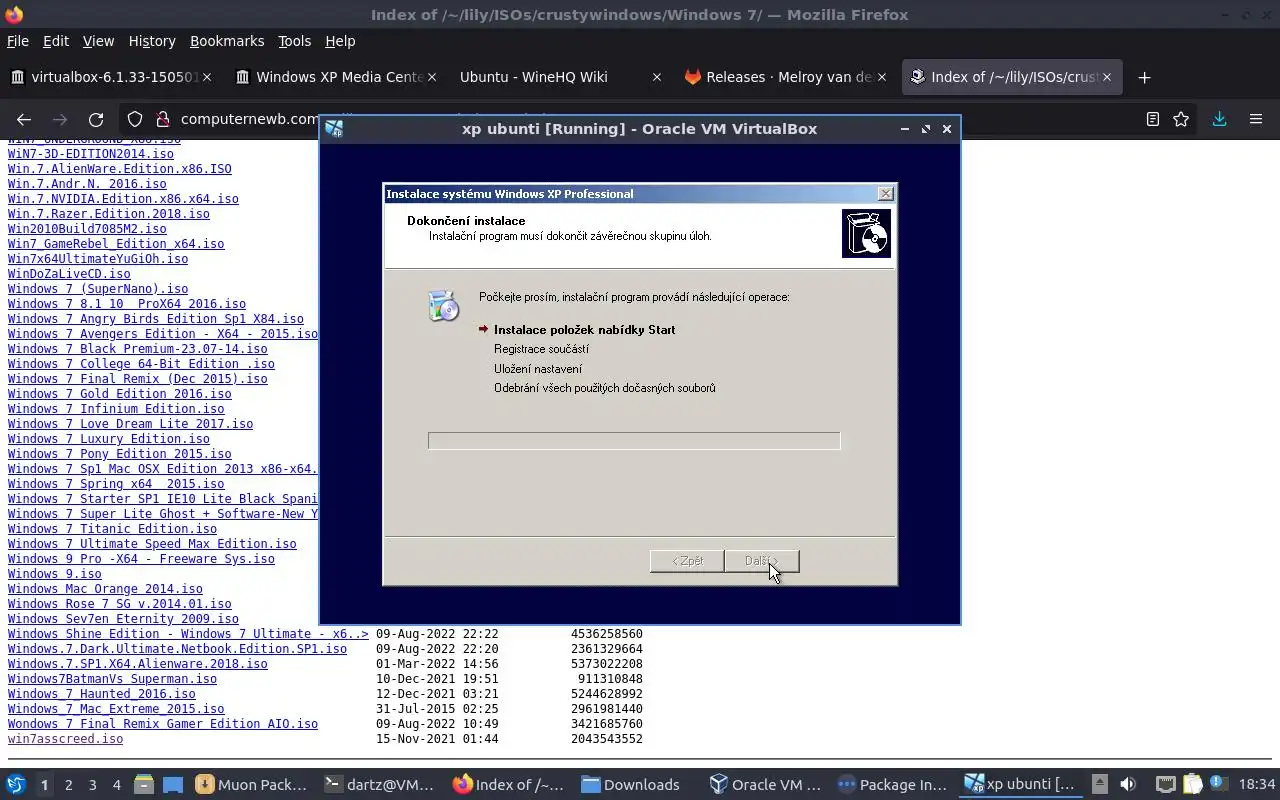Open volume control in system tray
1280x800 pixels.
(x=1128, y=785)
